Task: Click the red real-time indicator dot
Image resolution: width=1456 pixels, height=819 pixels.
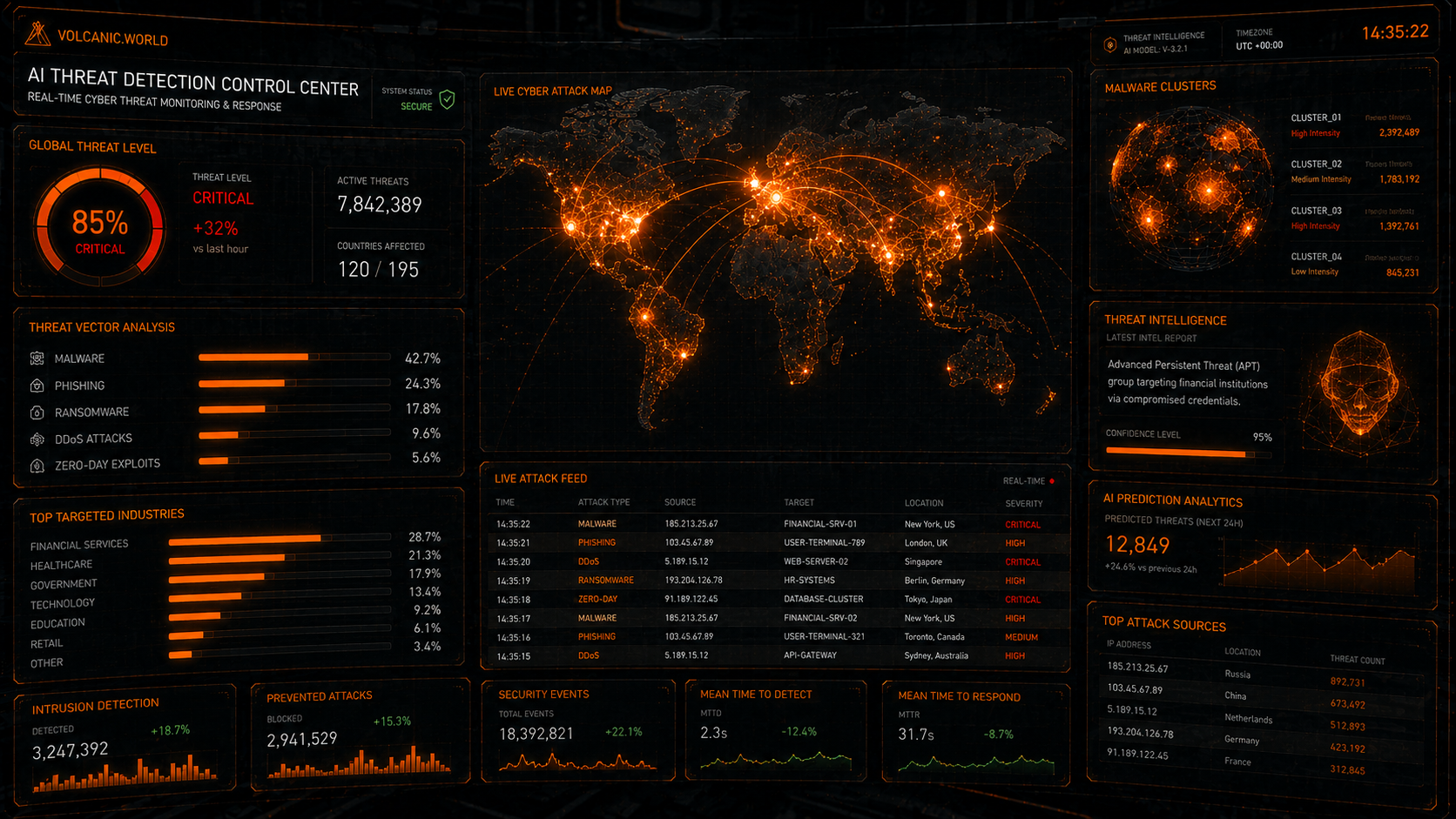Action: point(1052,480)
